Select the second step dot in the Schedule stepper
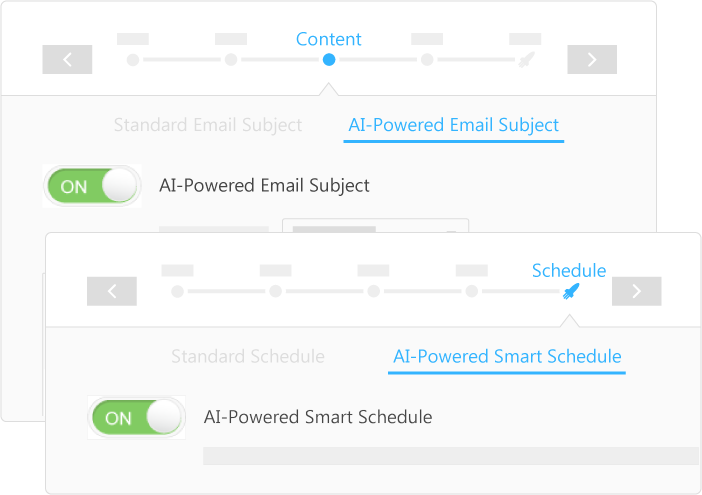Viewport: 702px width, 495px height. point(276,291)
